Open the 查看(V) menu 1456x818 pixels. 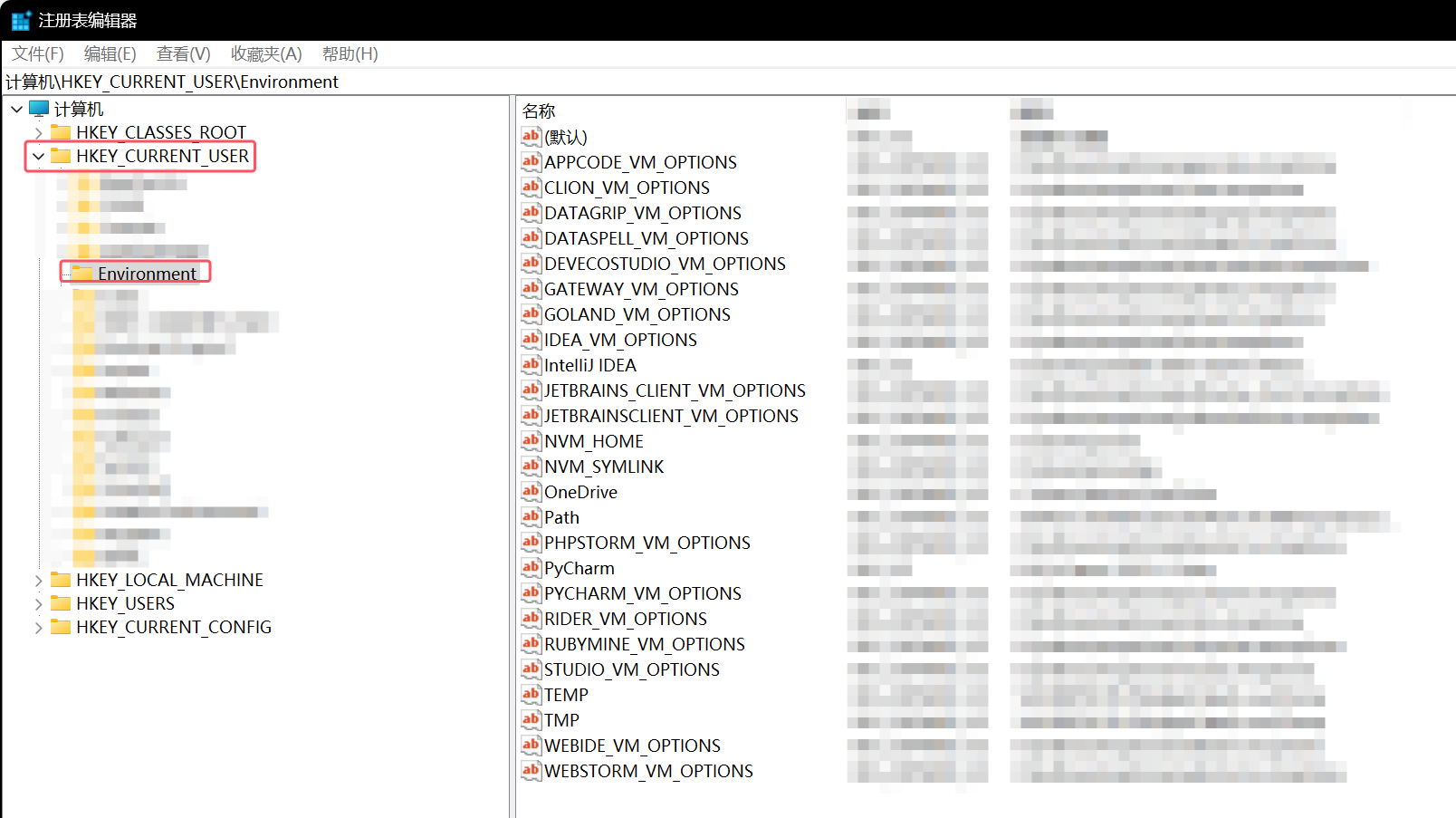click(184, 54)
